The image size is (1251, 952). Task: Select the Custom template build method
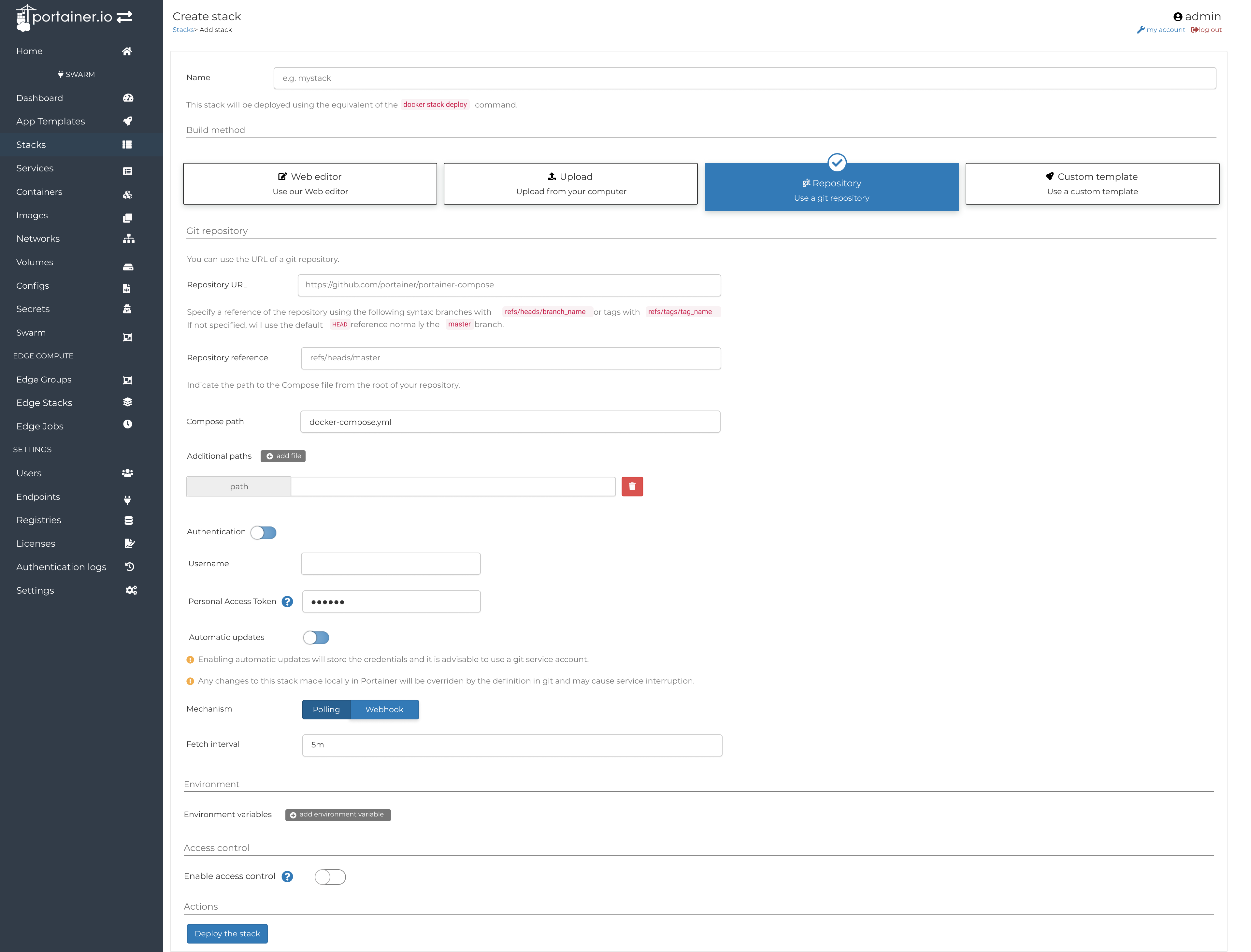pyautogui.click(x=1092, y=184)
